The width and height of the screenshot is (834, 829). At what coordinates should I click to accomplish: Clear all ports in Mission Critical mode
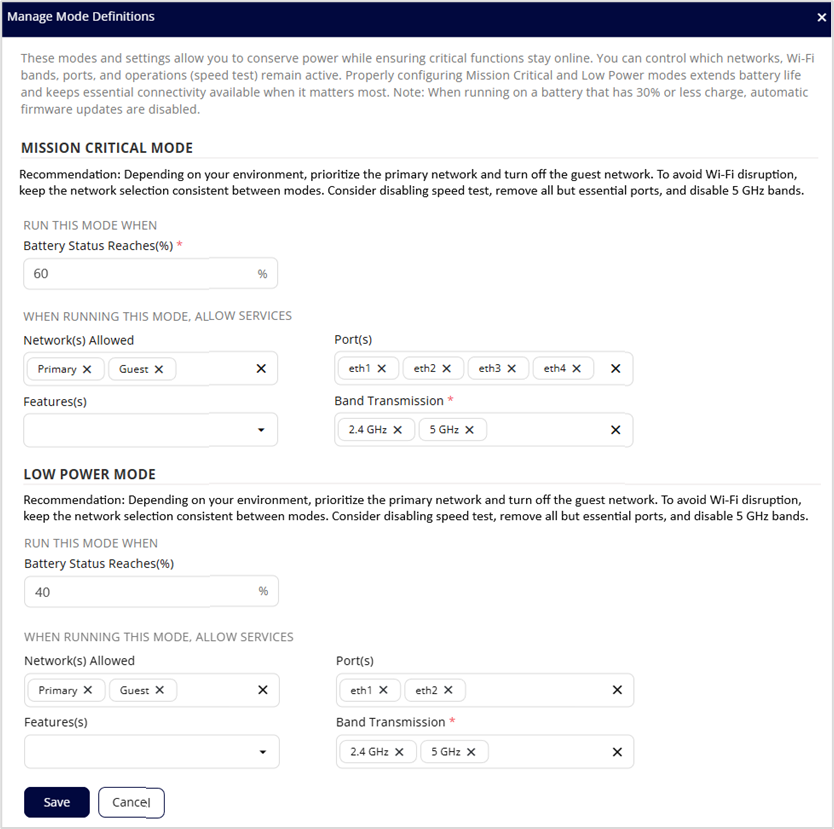[x=615, y=368]
